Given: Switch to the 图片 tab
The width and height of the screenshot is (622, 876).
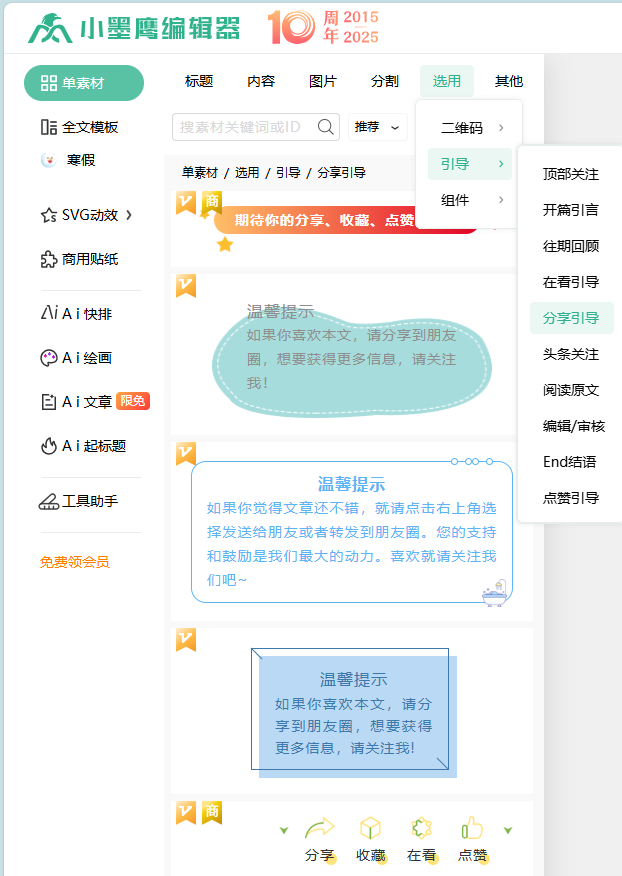Looking at the screenshot, I should tap(323, 82).
